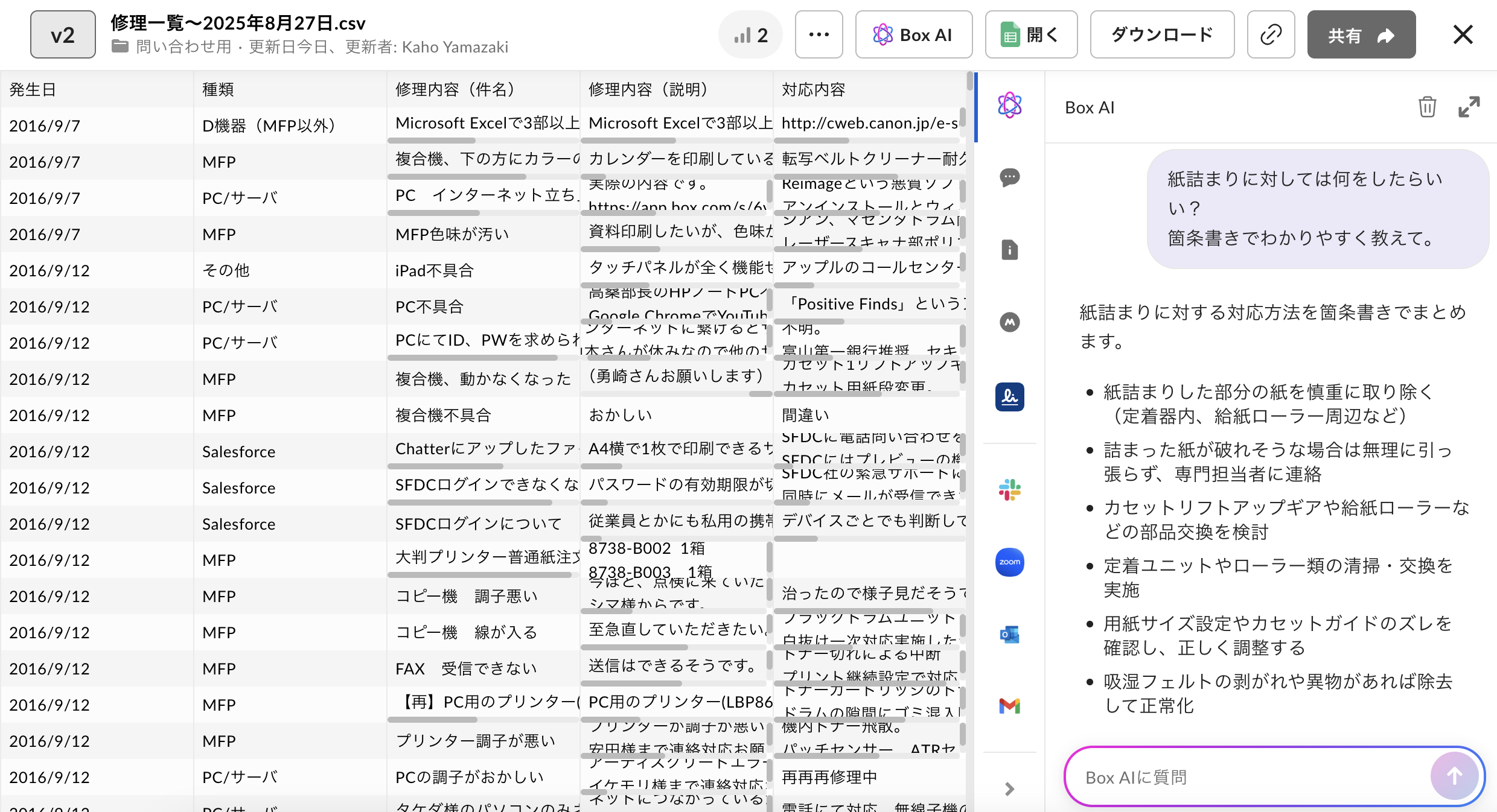
Task: Click the コピー機 線が入る cell
Action: [483, 632]
